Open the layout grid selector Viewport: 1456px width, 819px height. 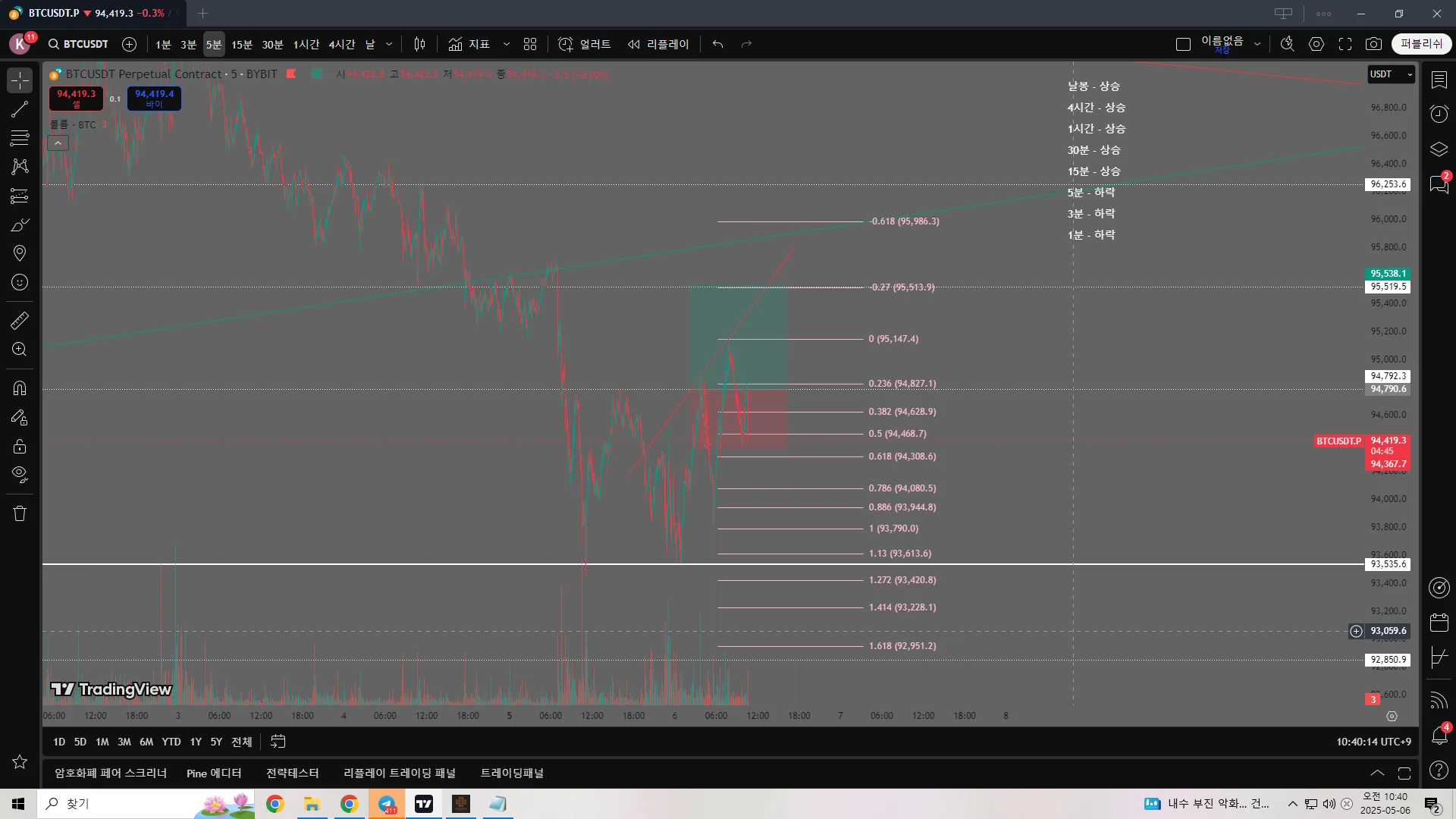(530, 44)
